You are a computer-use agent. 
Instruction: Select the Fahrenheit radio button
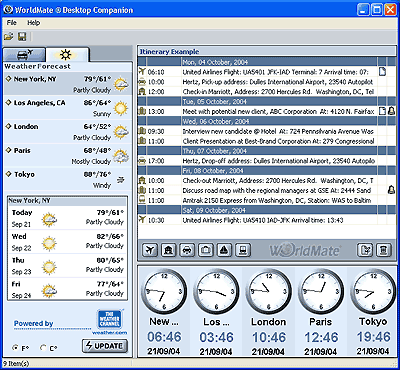pyautogui.click(x=15, y=348)
